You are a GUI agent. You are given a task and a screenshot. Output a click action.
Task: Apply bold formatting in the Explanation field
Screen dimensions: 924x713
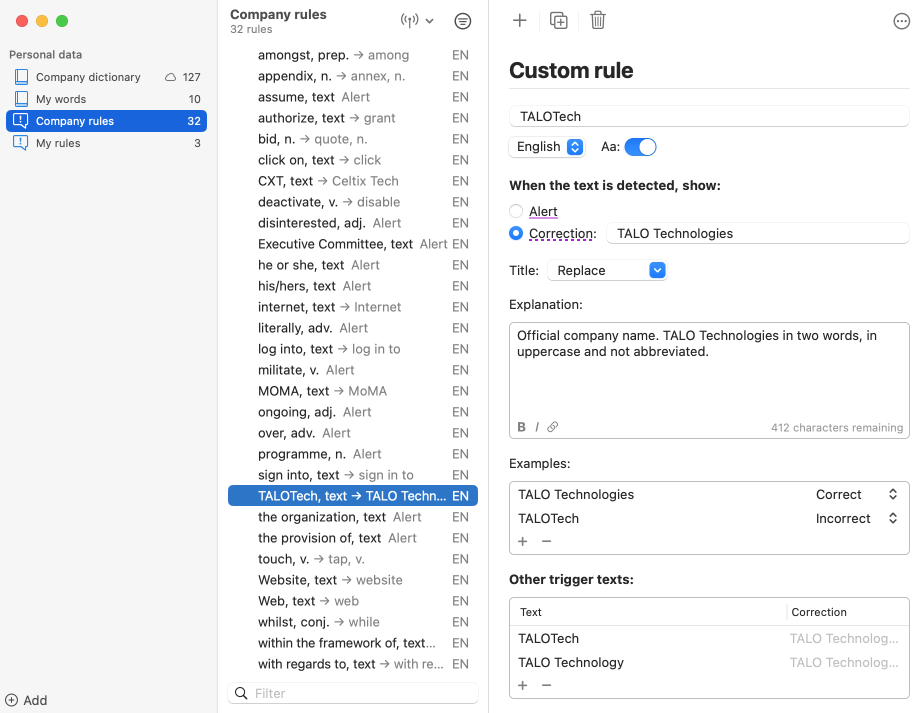521,427
